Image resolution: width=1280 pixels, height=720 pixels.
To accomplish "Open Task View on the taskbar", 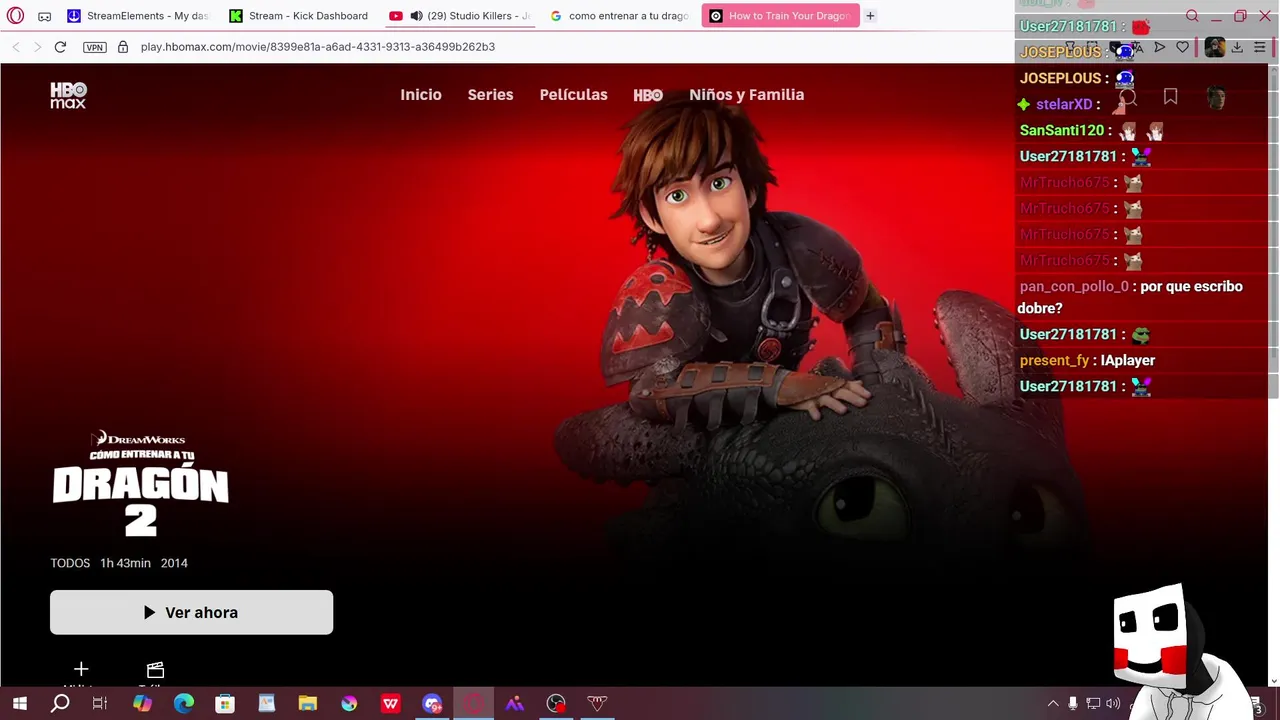I will [x=100, y=704].
